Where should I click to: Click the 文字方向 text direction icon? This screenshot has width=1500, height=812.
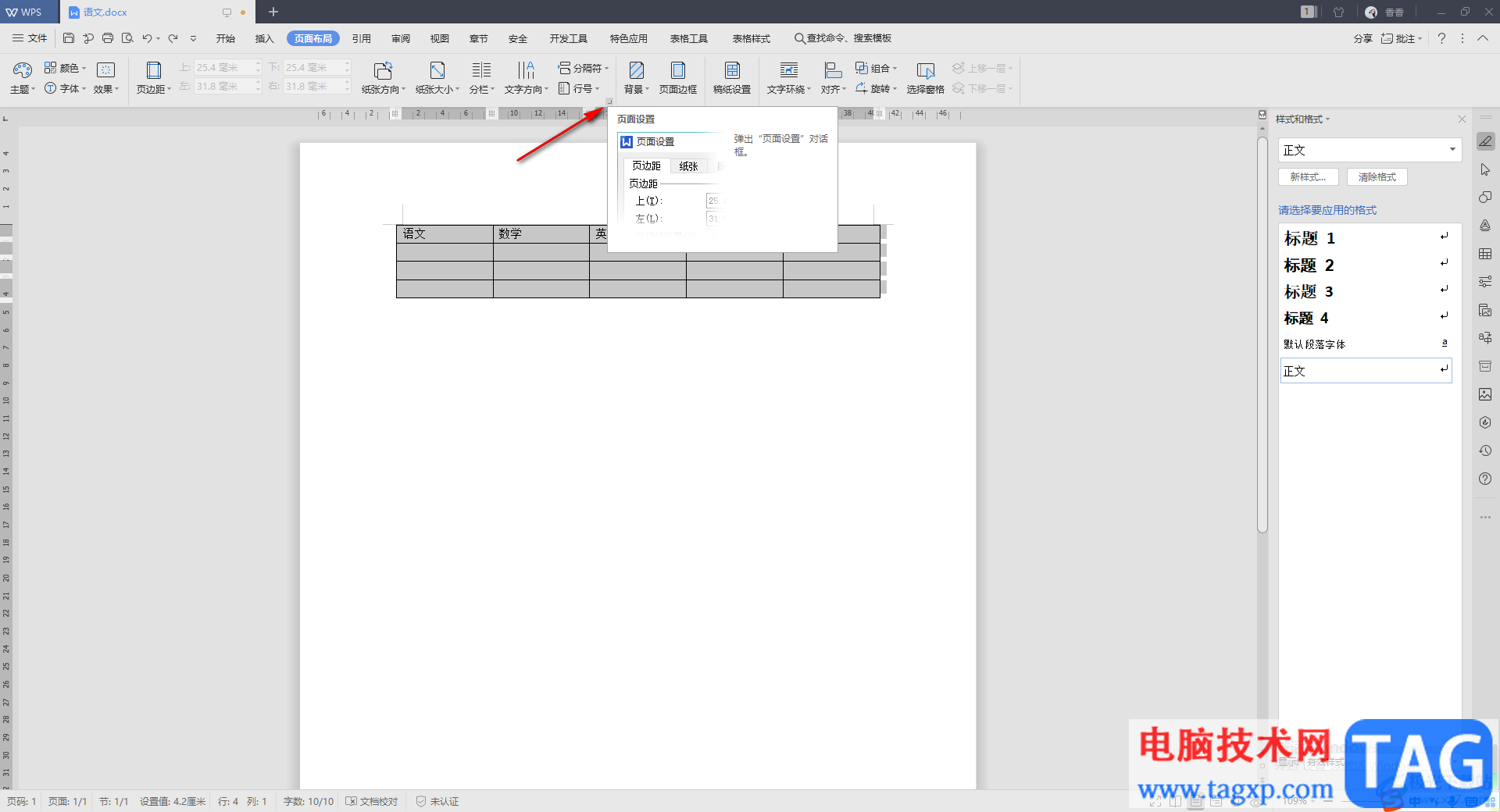(526, 70)
